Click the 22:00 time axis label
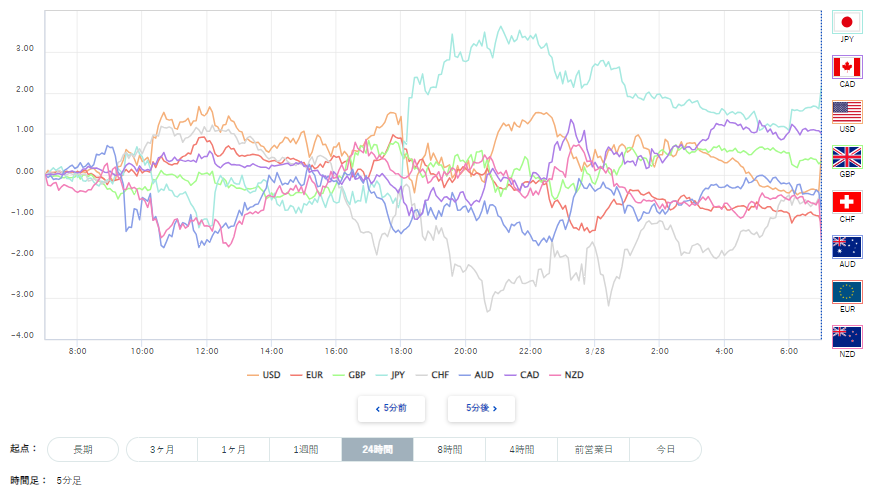This screenshot has height=500, width=873. click(530, 351)
